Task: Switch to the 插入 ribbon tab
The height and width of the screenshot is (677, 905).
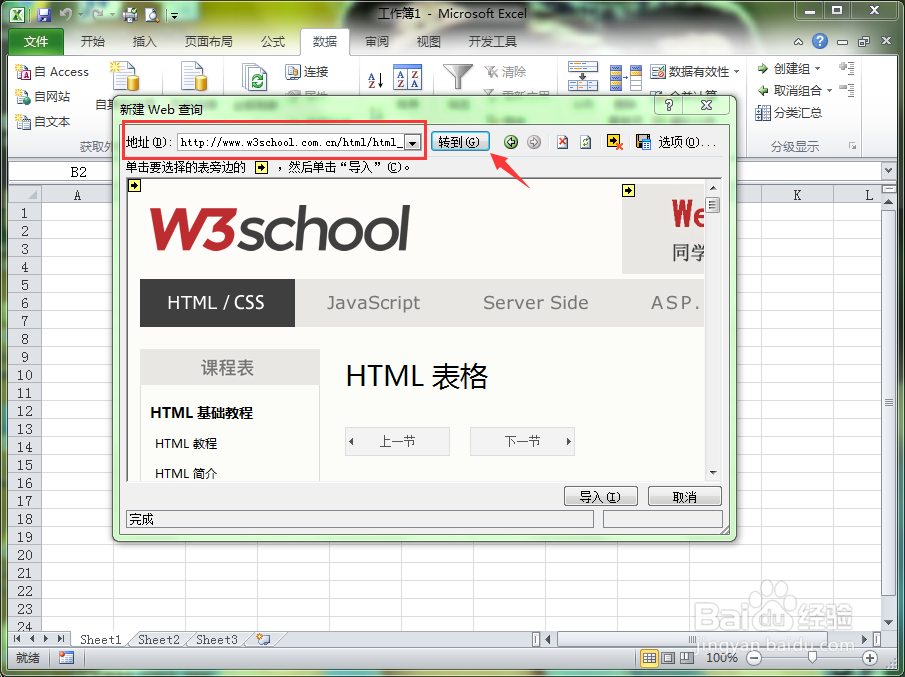Action: coord(144,42)
